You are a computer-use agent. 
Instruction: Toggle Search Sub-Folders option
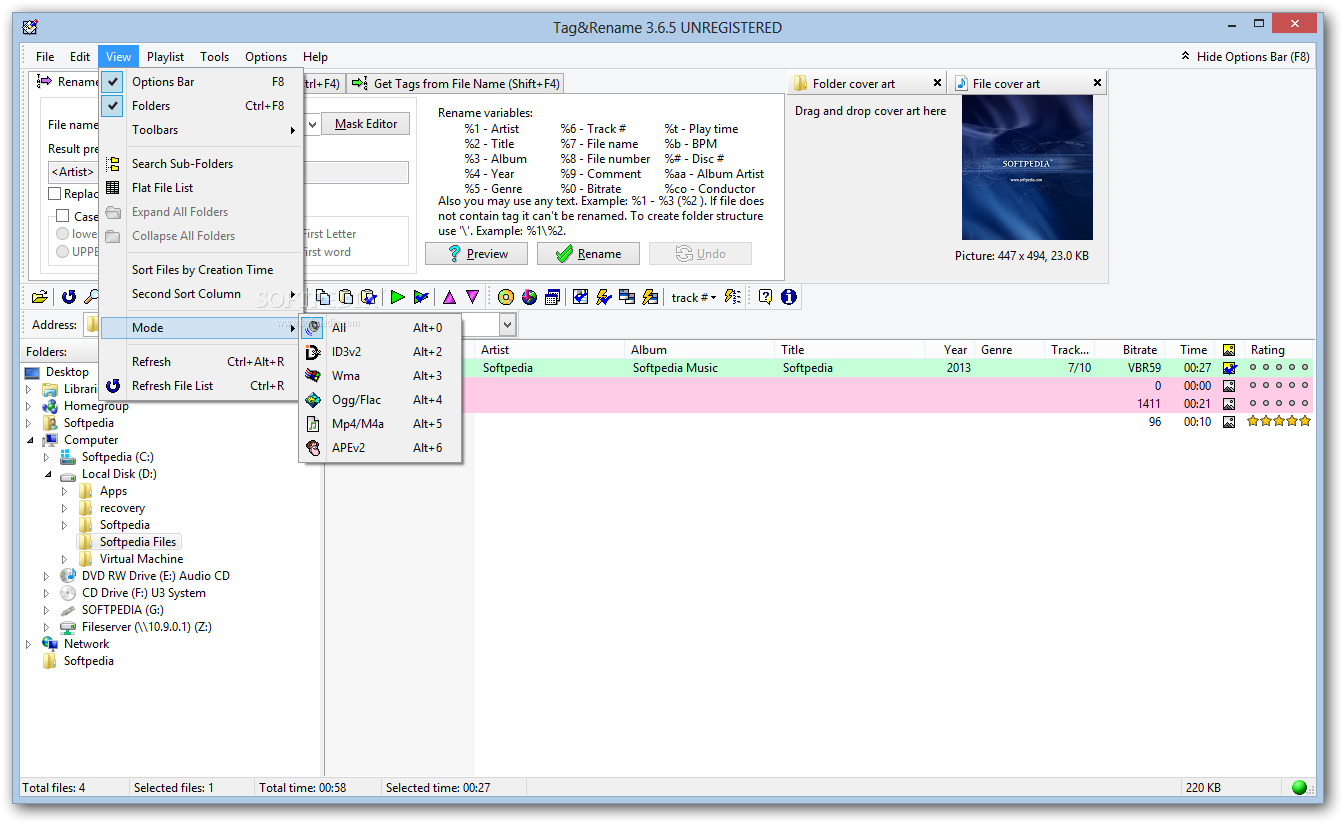pyautogui.click(x=201, y=164)
